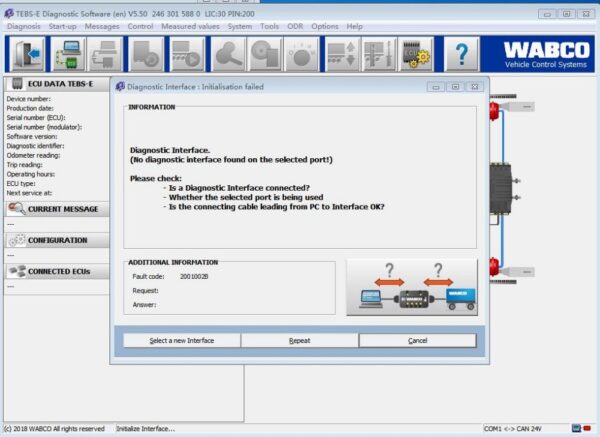Collapse the ECU DATA TEBS-E section header
This screenshot has height=437, width=600.
pos(57,84)
